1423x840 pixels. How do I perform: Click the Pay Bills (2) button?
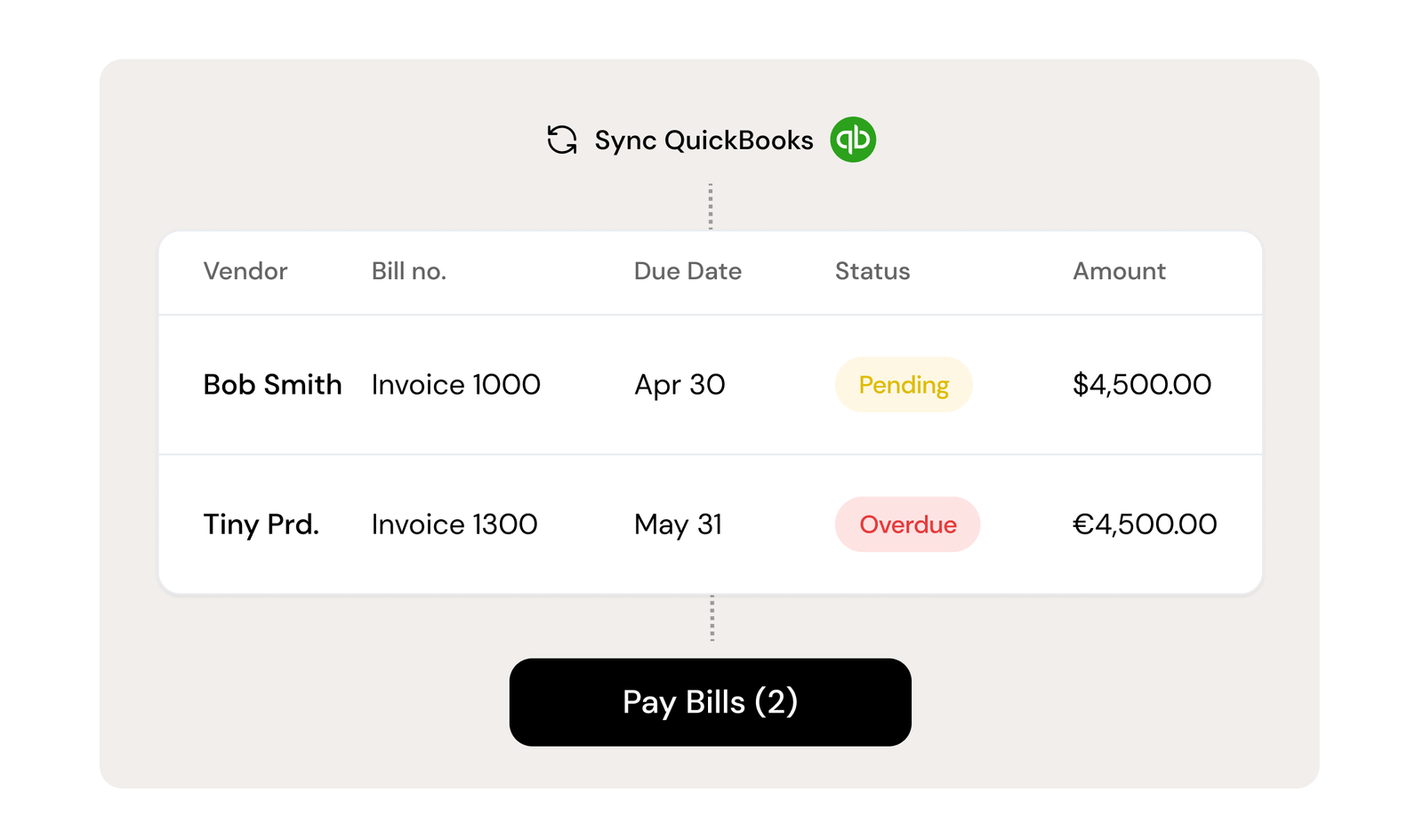pyautogui.click(x=710, y=702)
